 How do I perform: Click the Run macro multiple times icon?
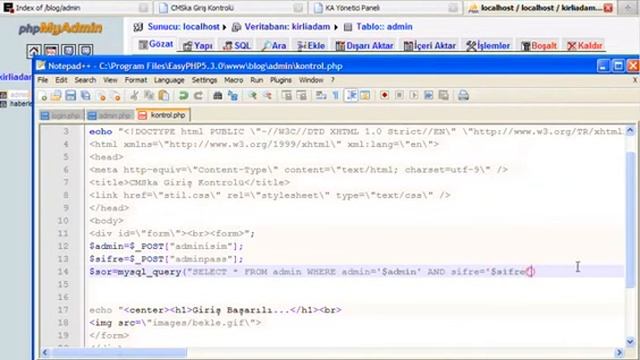click(x=429, y=96)
